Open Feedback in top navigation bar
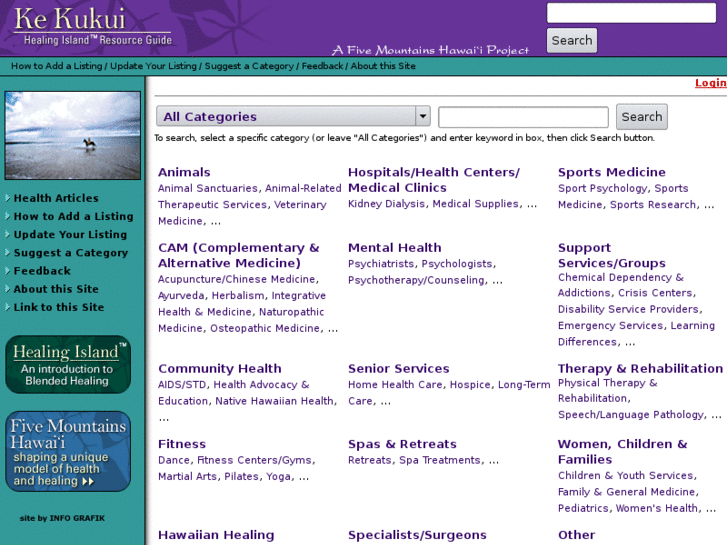This screenshot has height=545, width=727. tap(322, 66)
